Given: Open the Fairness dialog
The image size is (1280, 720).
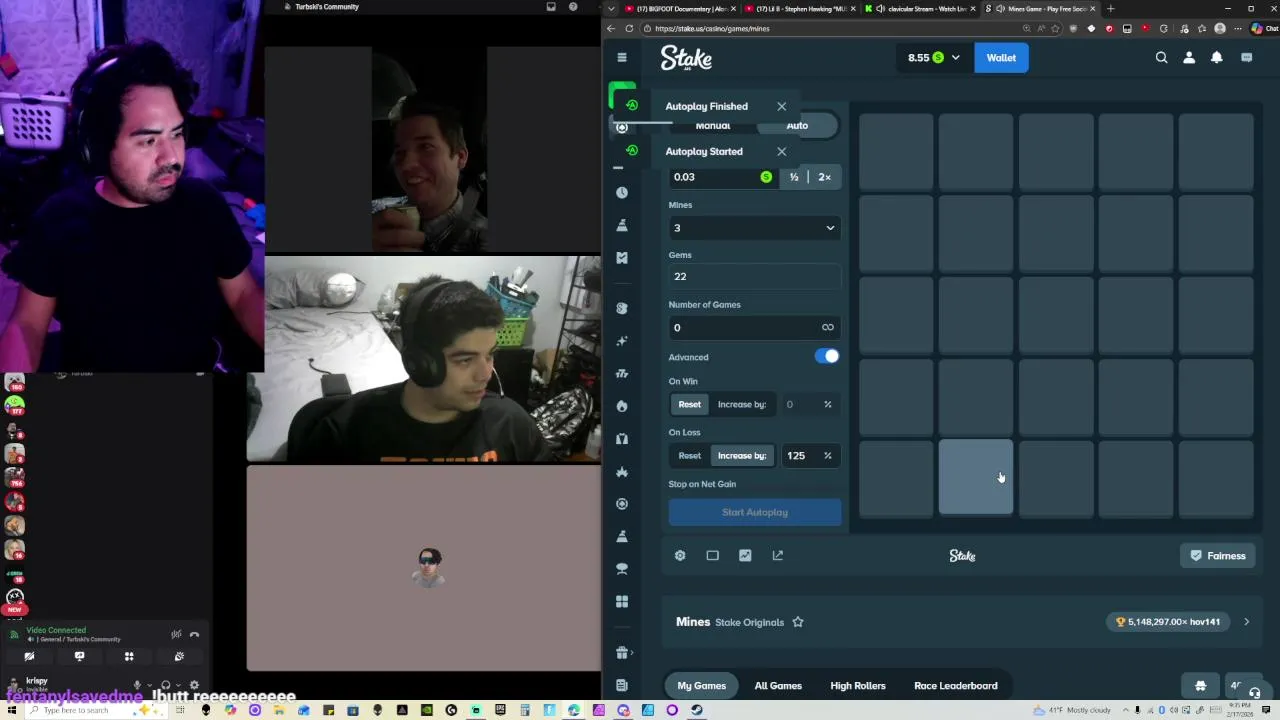Looking at the screenshot, I should (1218, 556).
